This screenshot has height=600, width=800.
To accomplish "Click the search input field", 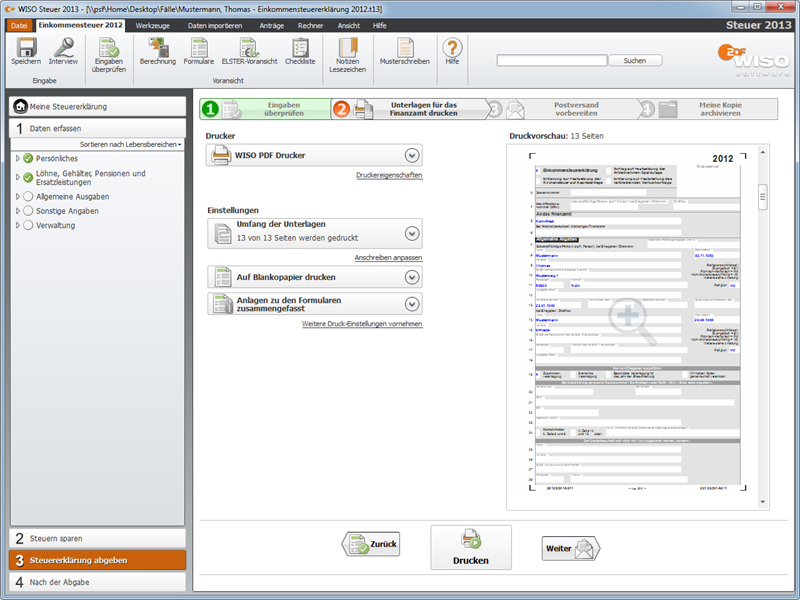I will (552, 61).
